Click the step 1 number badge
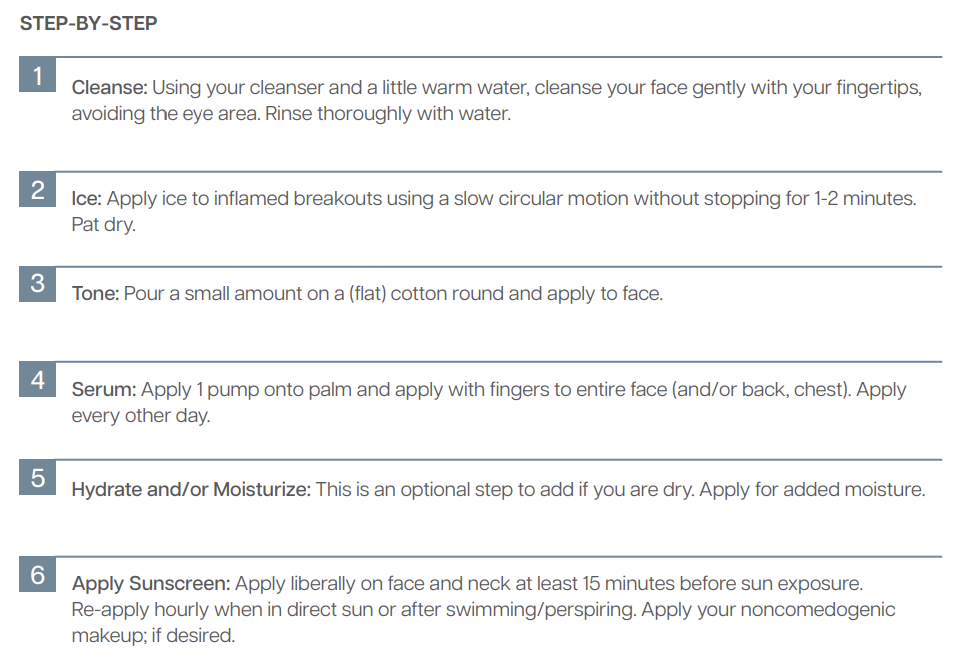This screenshot has width=969, height=658. click(38, 75)
